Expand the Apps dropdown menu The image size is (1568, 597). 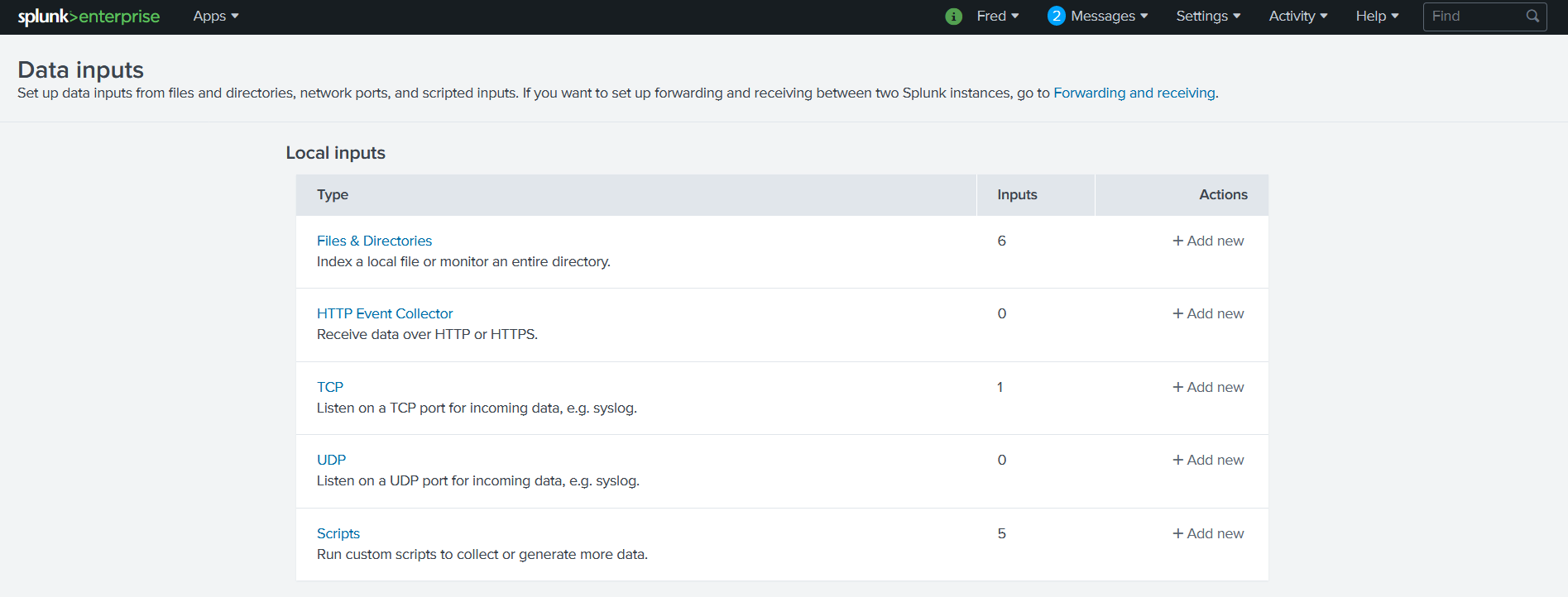[x=215, y=17]
